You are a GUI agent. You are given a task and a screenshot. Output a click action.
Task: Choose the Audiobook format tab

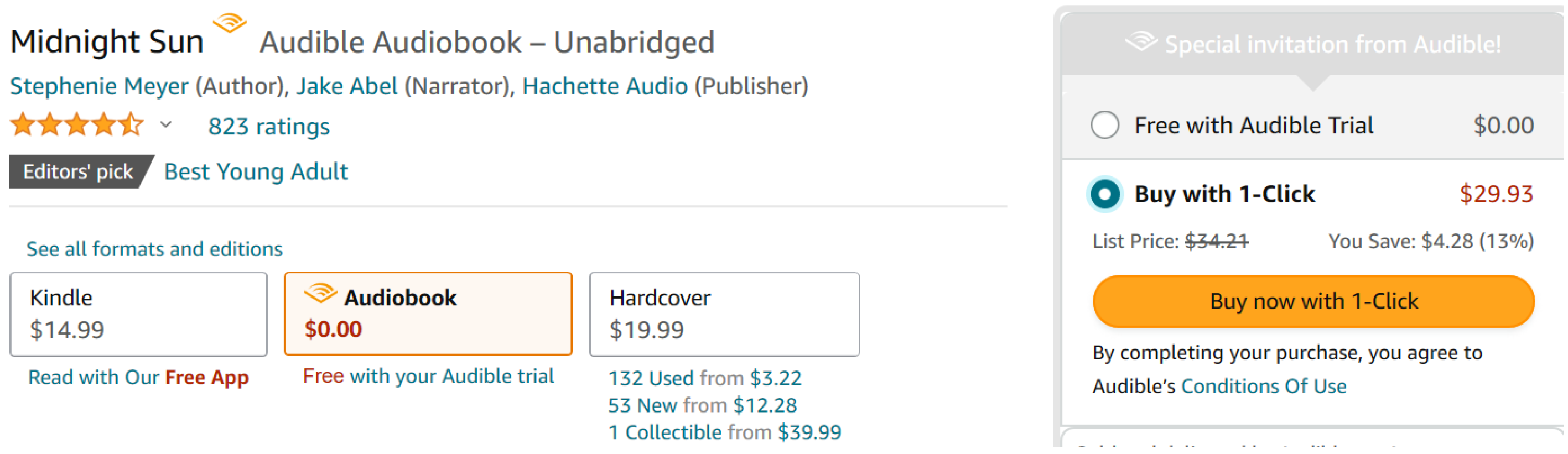click(428, 315)
